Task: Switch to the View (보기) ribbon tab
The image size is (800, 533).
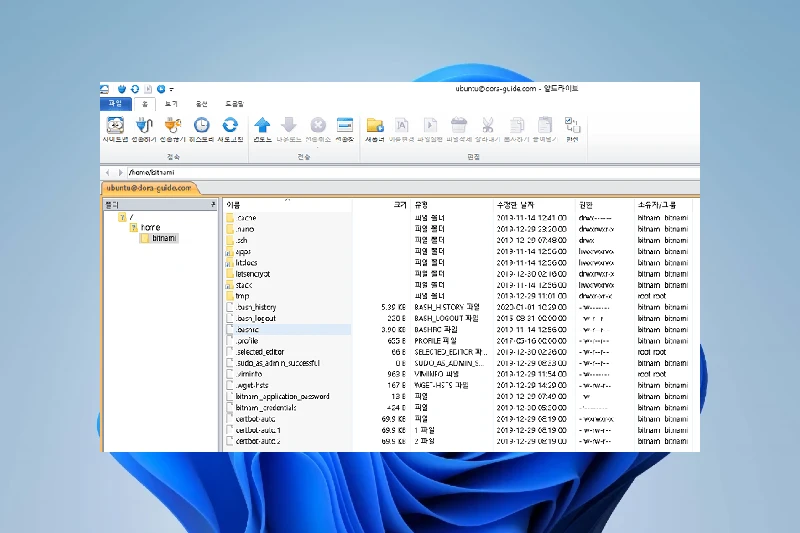Action: coord(171,104)
